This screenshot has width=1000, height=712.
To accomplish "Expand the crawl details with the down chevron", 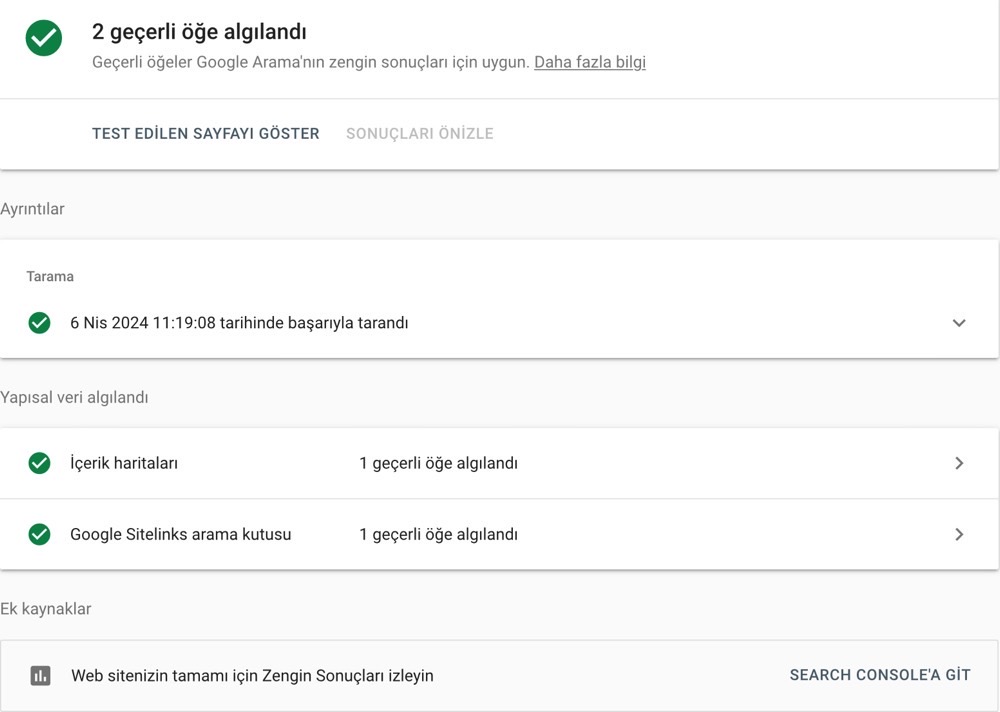I will pyautogui.click(x=959, y=323).
